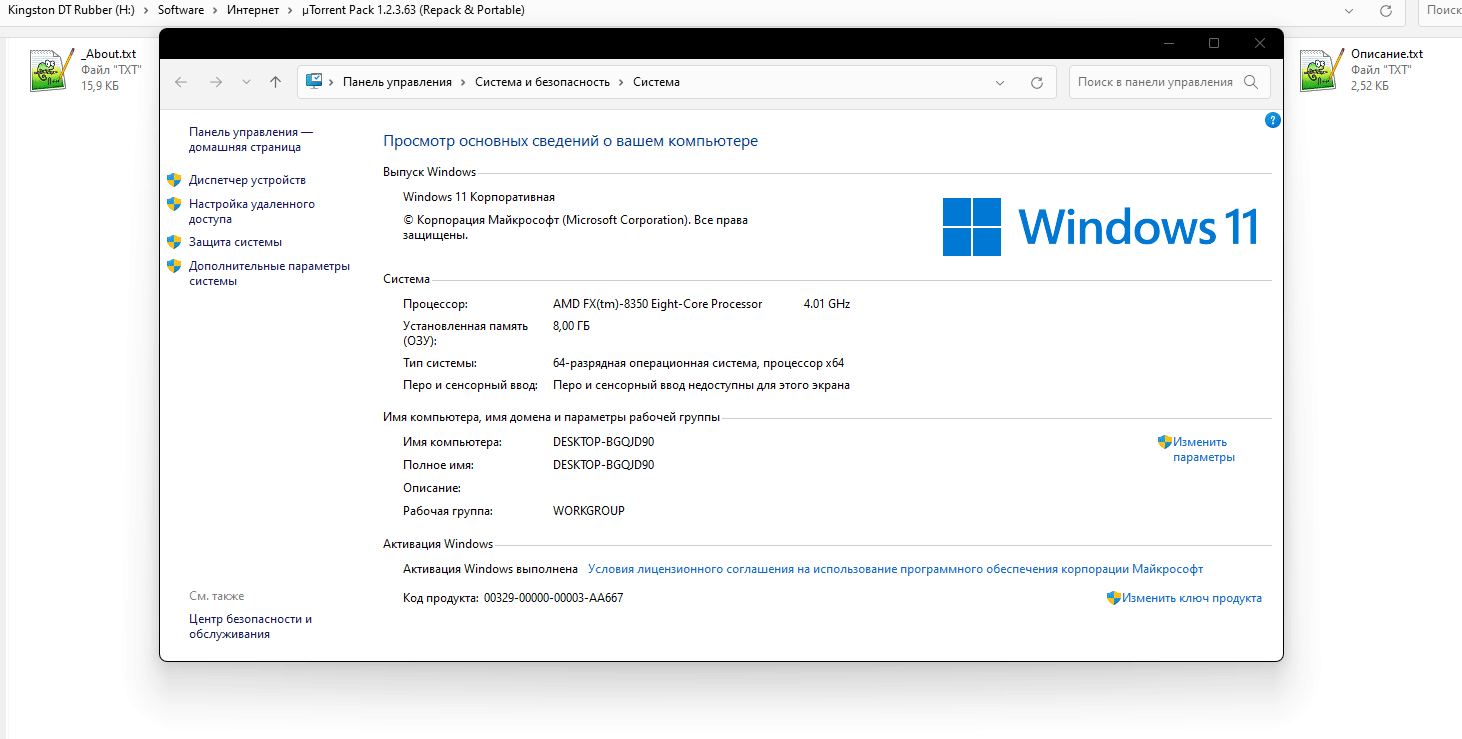Image resolution: width=1462 pixels, height=739 pixels.
Task: Open 'Дополнительные параметры системы' link
Action: click(269, 273)
